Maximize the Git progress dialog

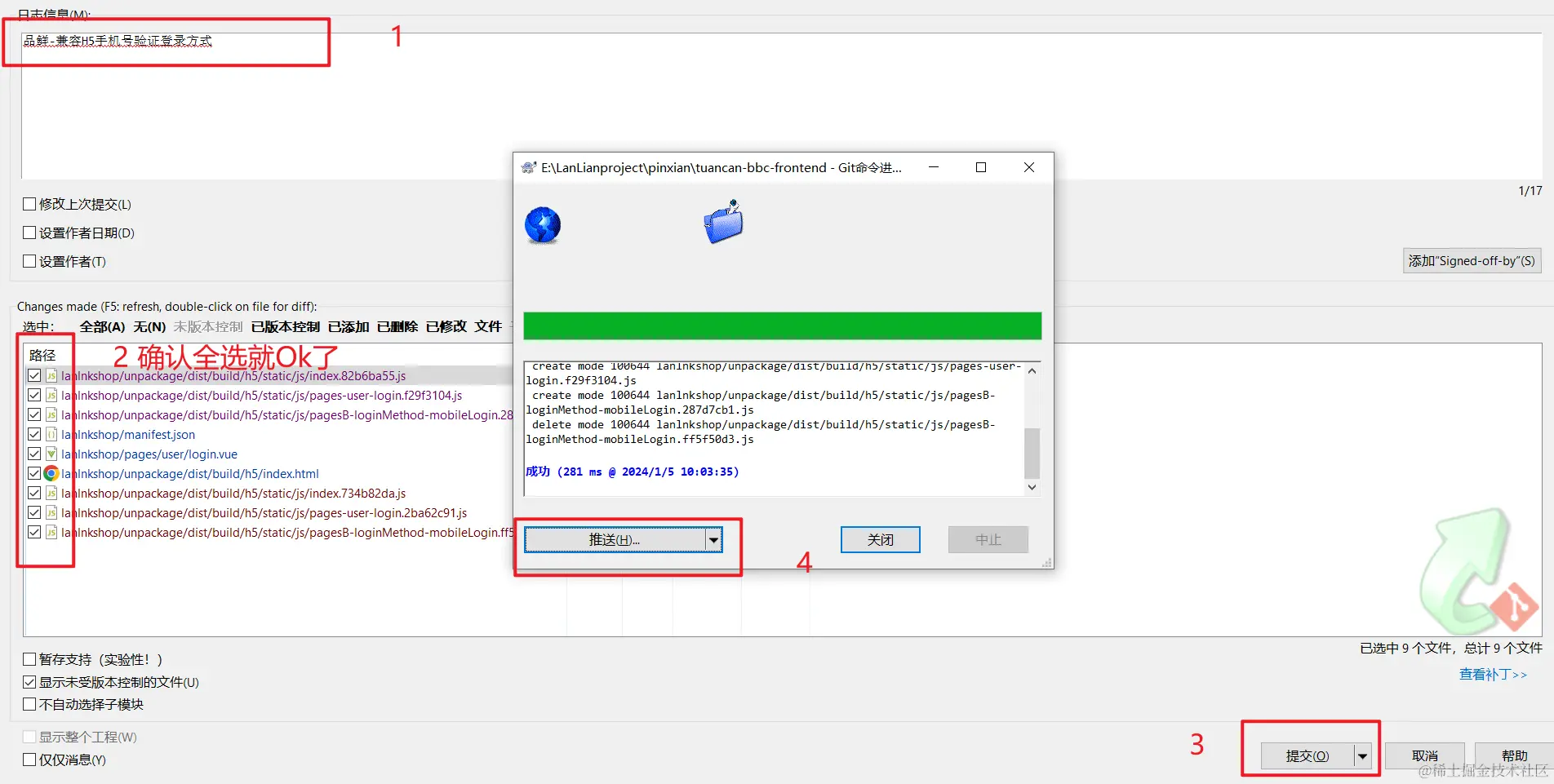981,167
